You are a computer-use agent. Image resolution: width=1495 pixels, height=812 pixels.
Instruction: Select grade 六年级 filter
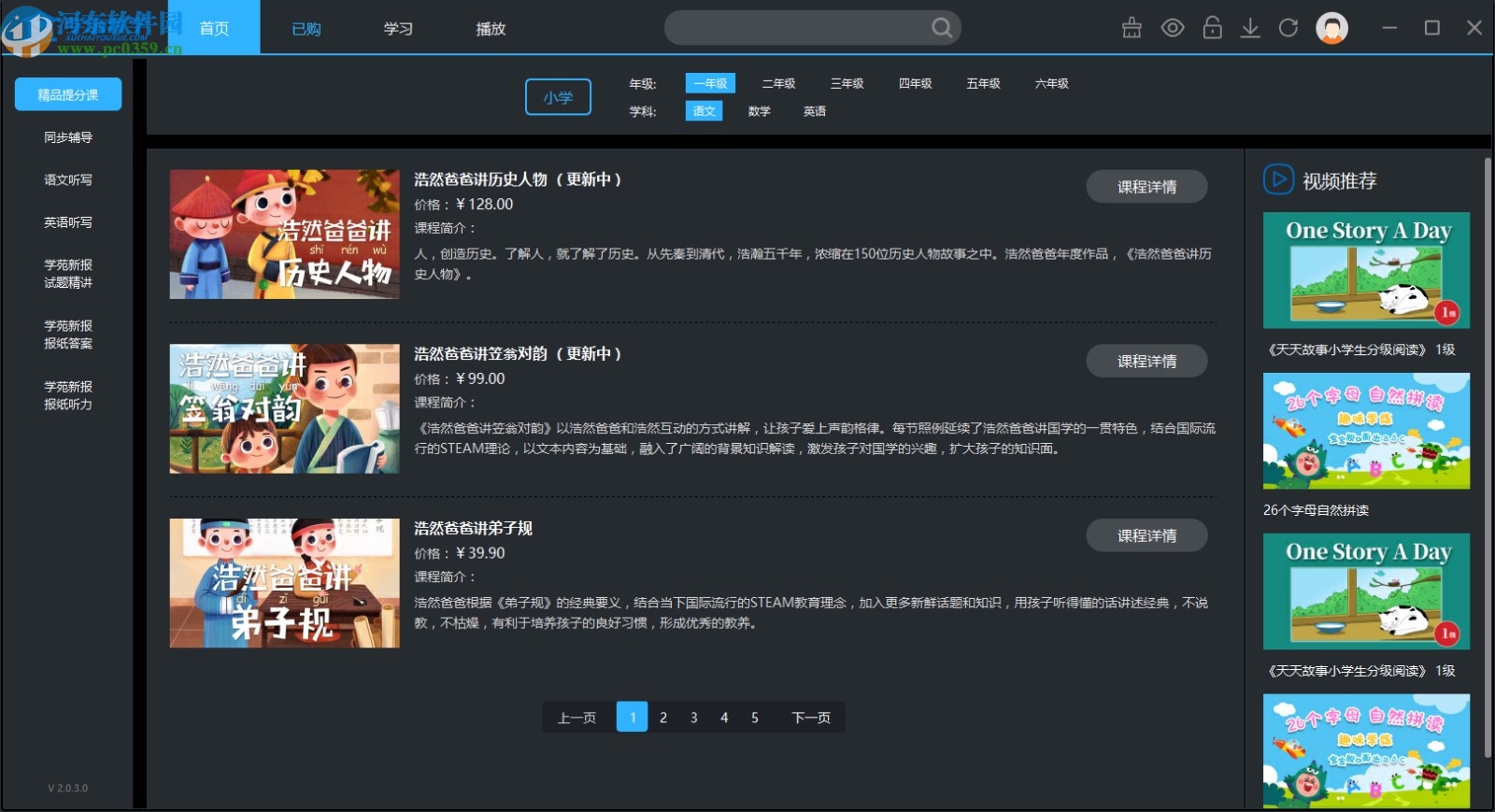point(1051,83)
